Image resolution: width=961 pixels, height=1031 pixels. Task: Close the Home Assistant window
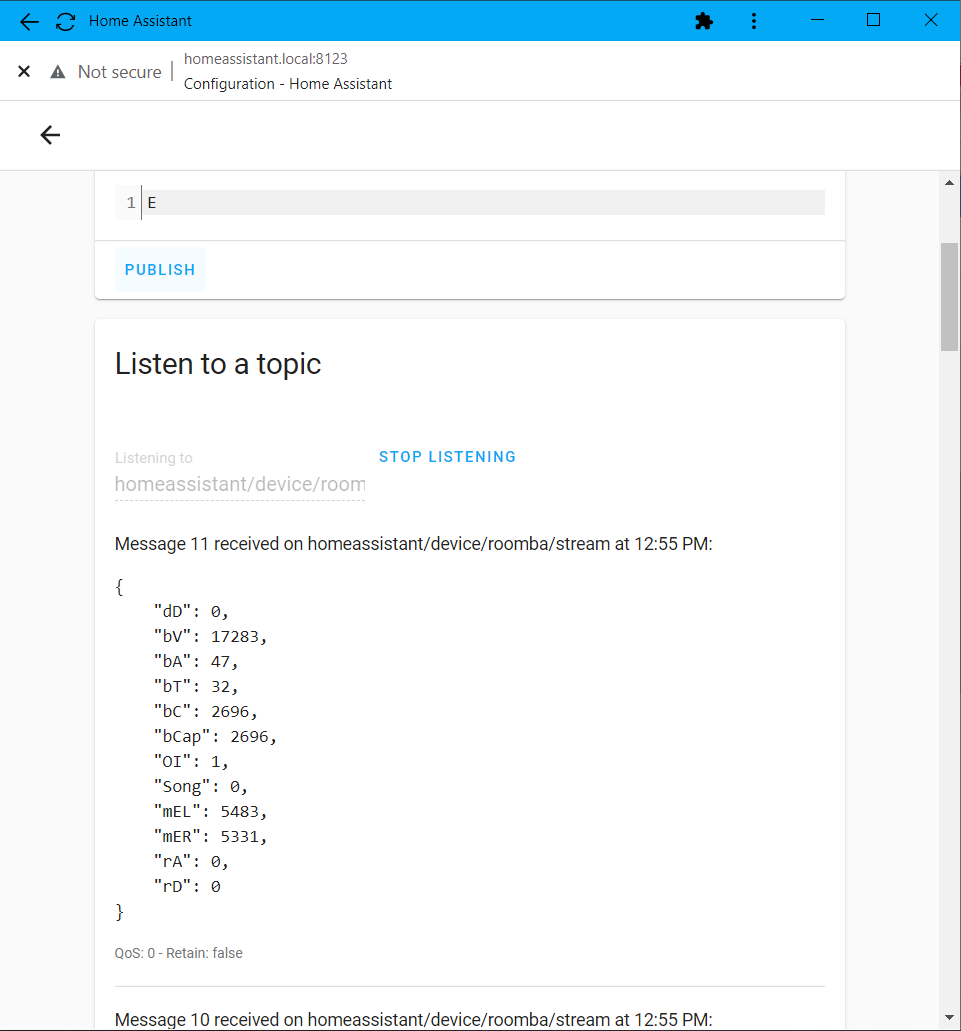(931, 20)
